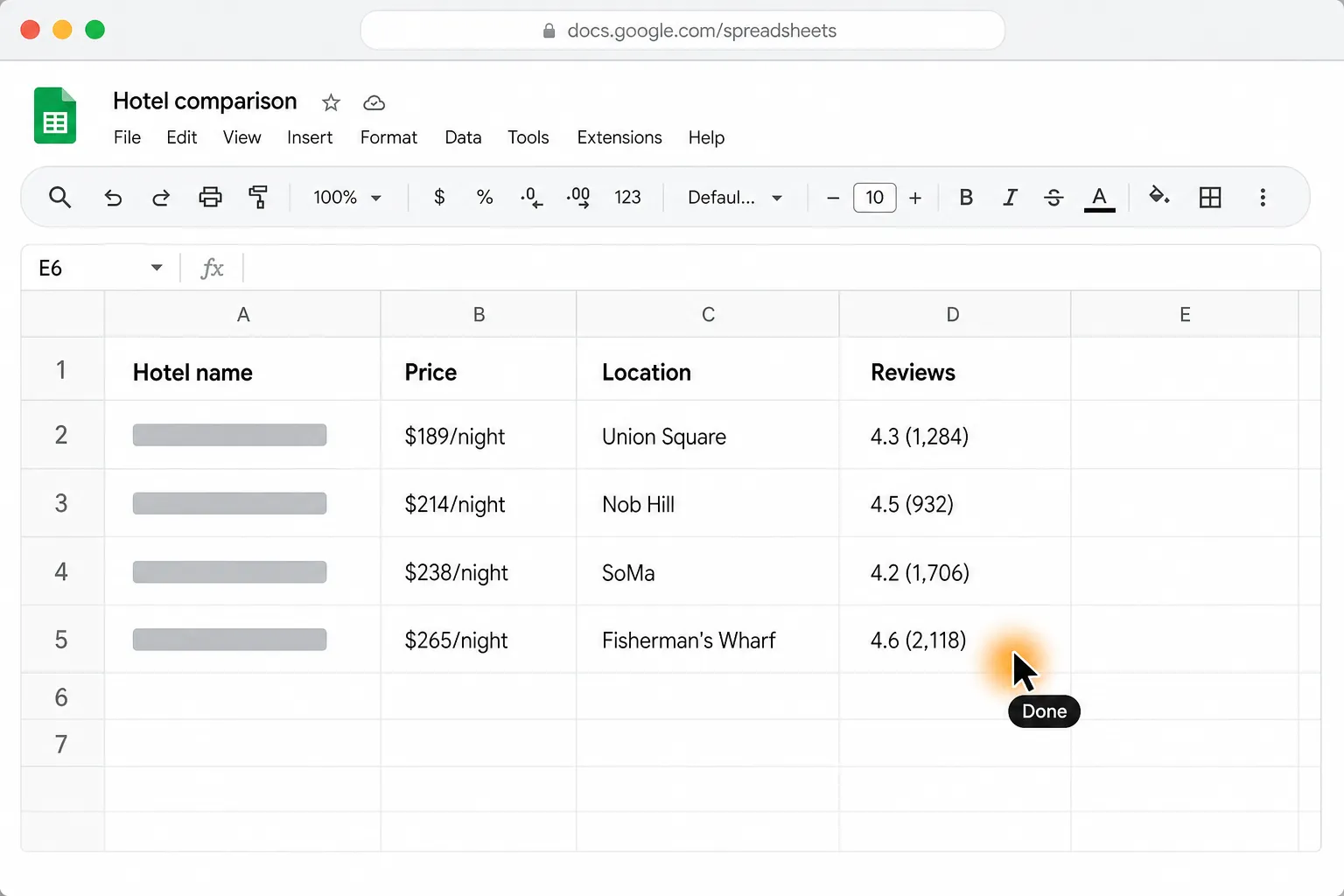Select row 1 header
Screen dimensions: 1344x896
click(61, 369)
